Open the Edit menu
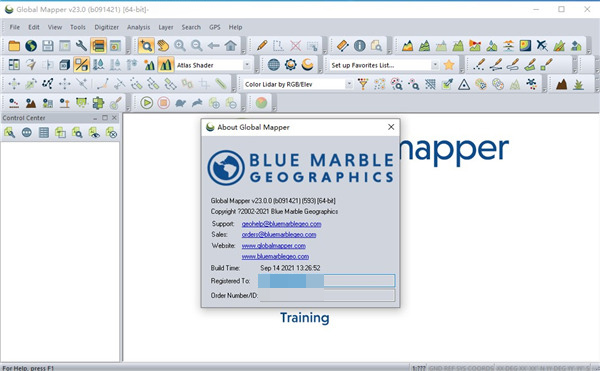Image resolution: width=600 pixels, height=371 pixels. tap(34, 27)
